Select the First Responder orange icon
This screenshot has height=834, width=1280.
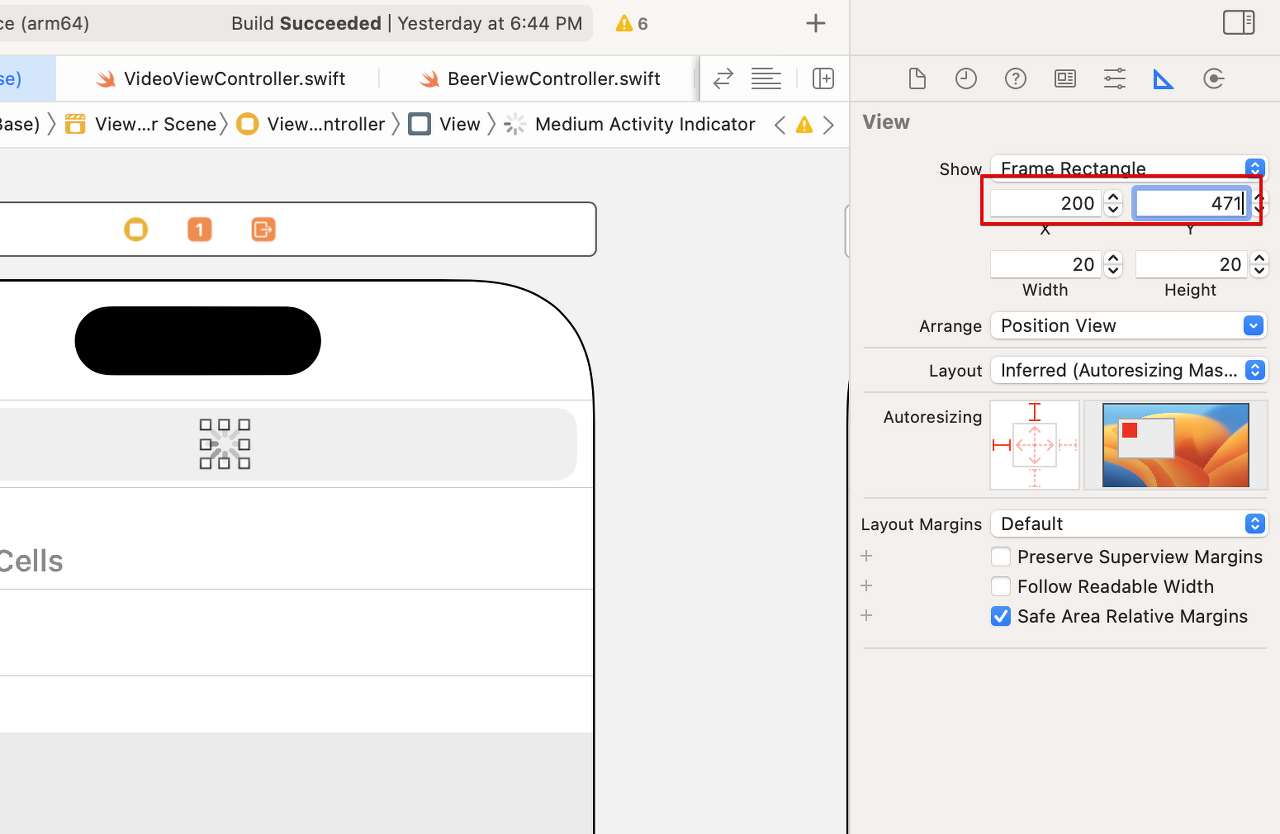click(199, 230)
